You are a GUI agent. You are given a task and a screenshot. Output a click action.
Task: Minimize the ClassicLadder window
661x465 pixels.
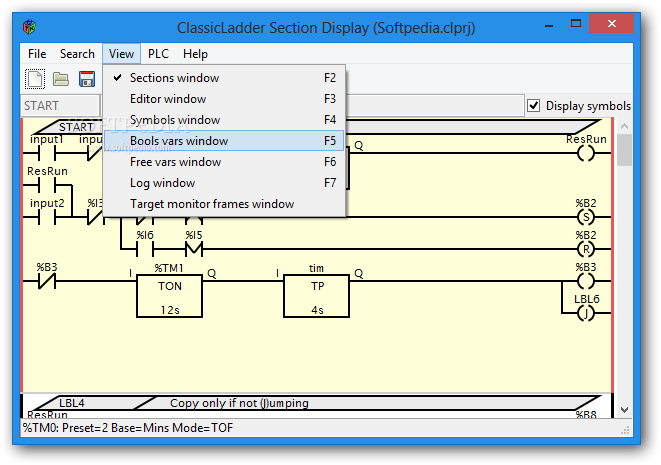[549, 24]
